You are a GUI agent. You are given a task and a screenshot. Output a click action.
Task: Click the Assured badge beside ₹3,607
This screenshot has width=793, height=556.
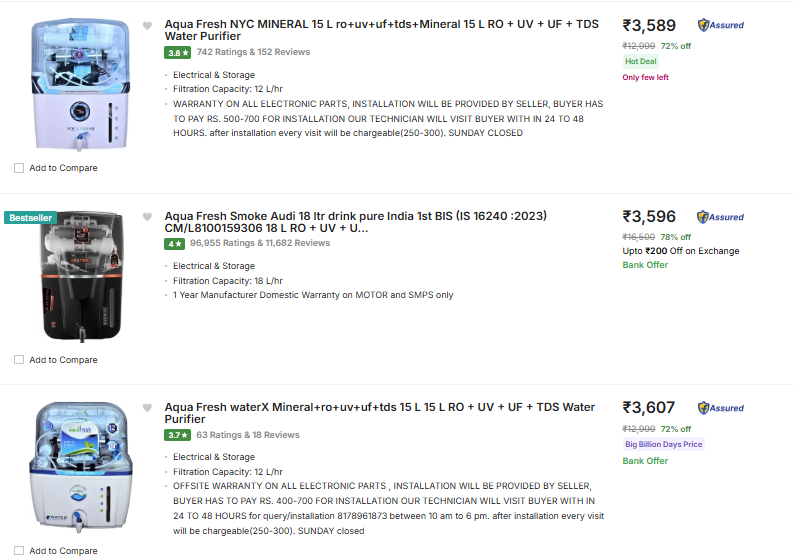[x=721, y=408]
